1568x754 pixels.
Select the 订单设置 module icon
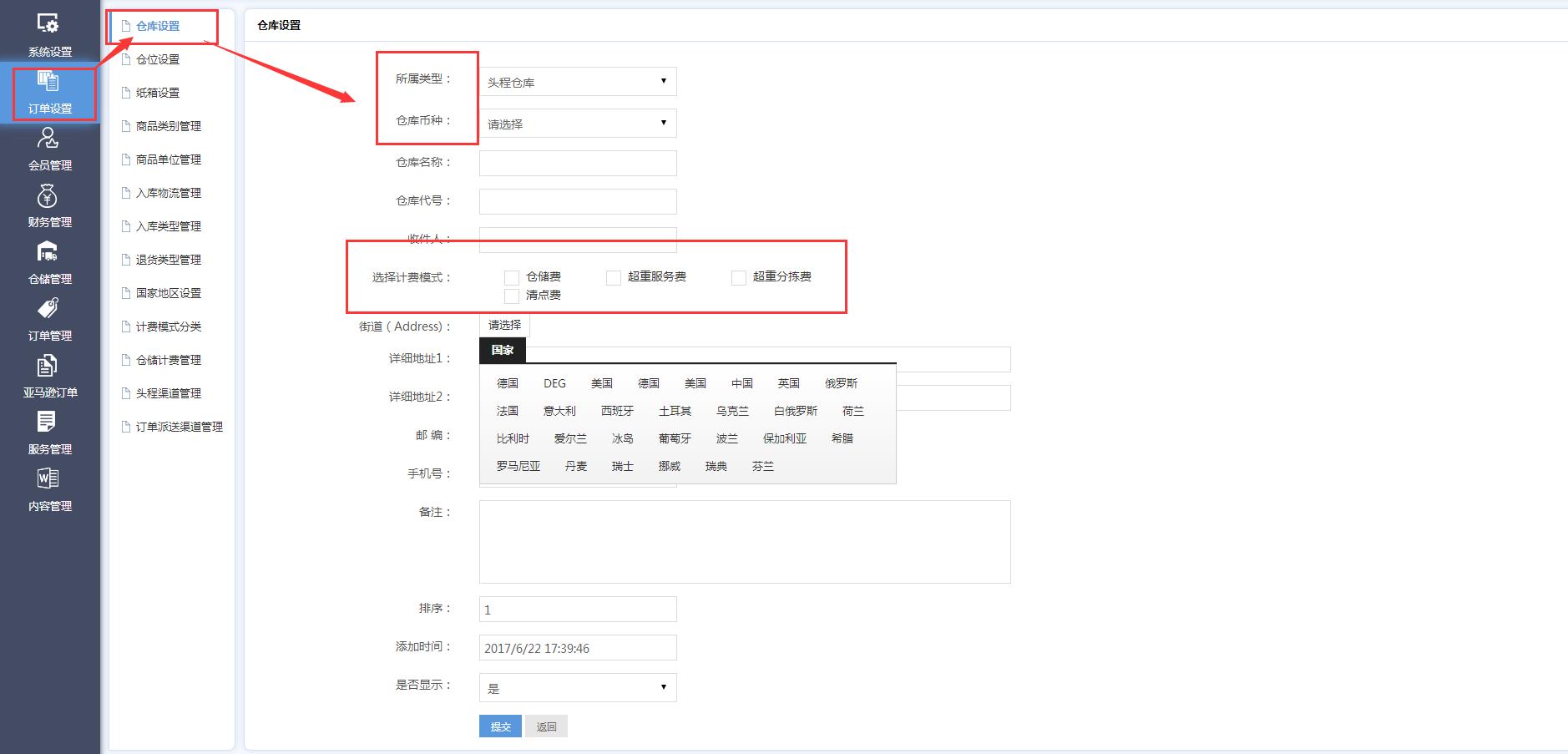pyautogui.click(x=49, y=90)
